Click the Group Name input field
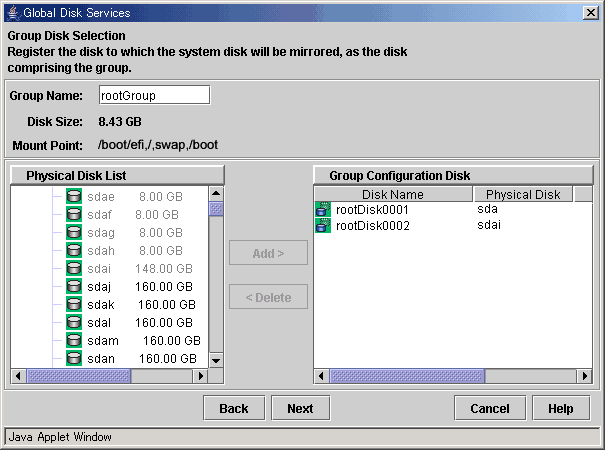605x450 pixels. pos(154,95)
